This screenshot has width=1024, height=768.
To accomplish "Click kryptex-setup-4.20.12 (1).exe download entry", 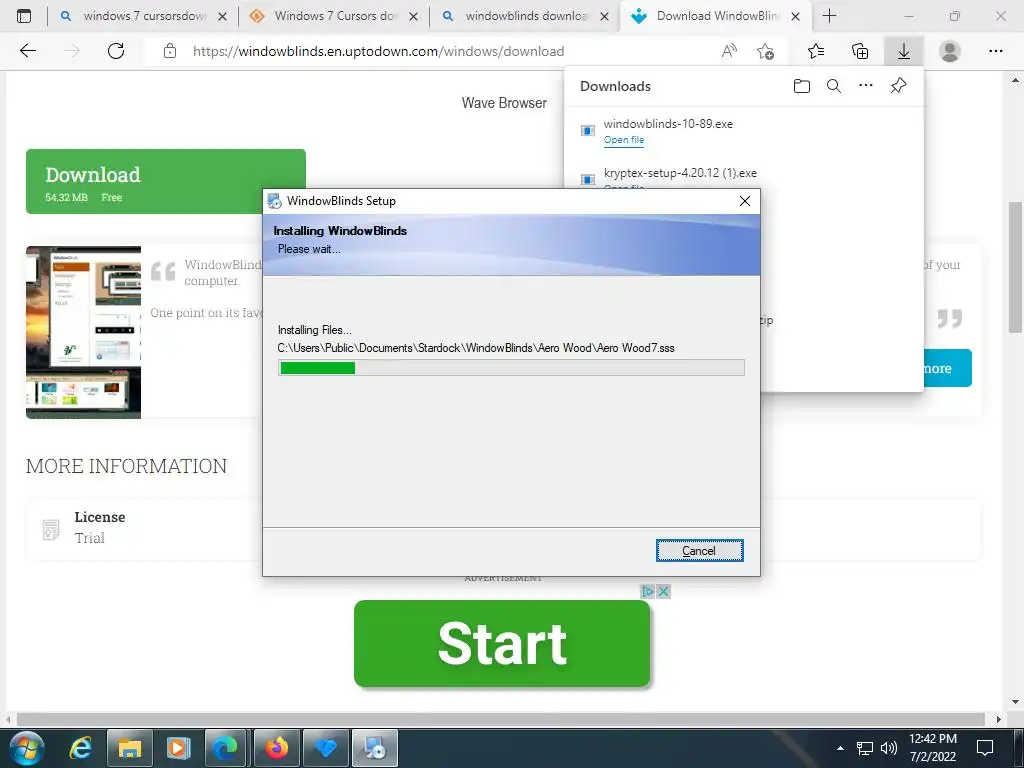I will coord(680,173).
